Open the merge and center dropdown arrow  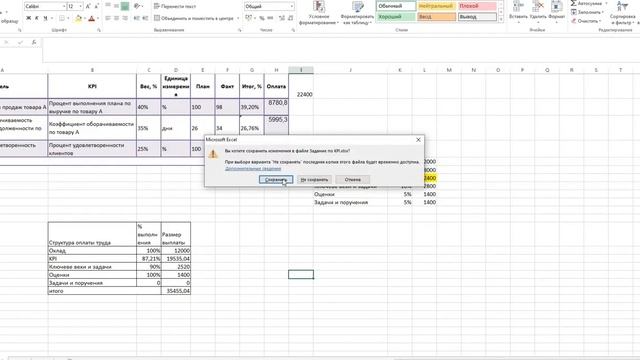click(238, 18)
